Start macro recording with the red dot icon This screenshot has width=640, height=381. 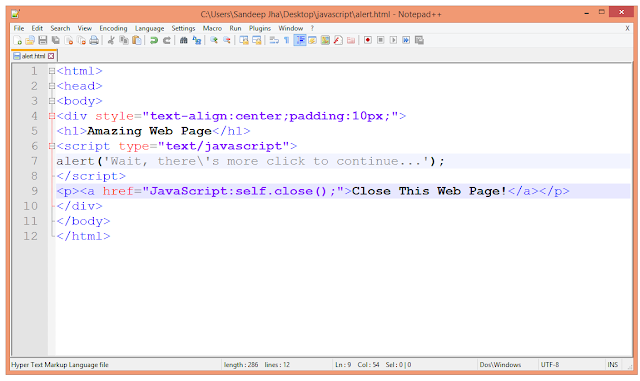coord(368,40)
